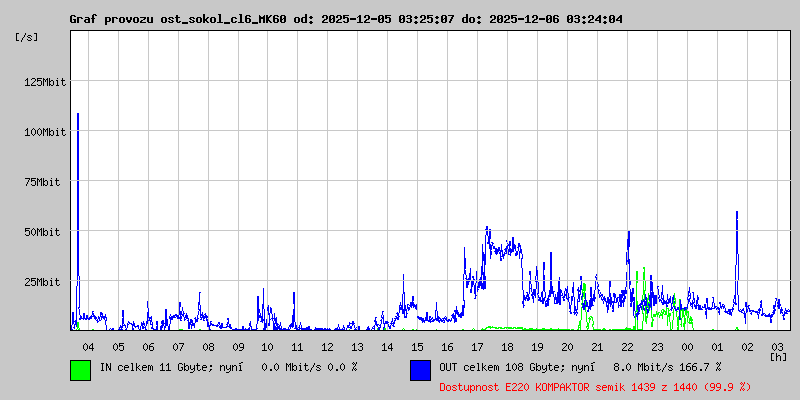Click the 50Mbit y-axis label
Screen dimensions: 800x400
coord(47,232)
